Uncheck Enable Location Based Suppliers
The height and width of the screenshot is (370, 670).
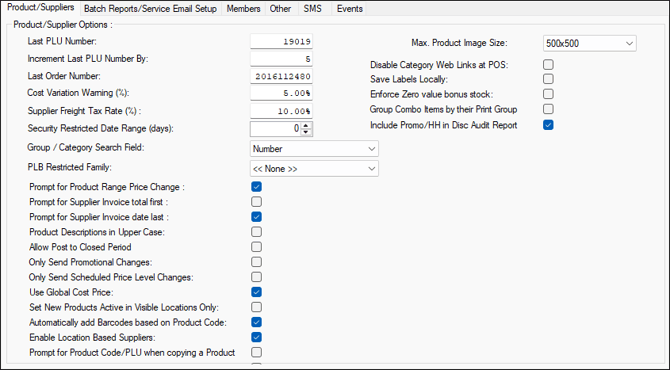coord(256,337)
